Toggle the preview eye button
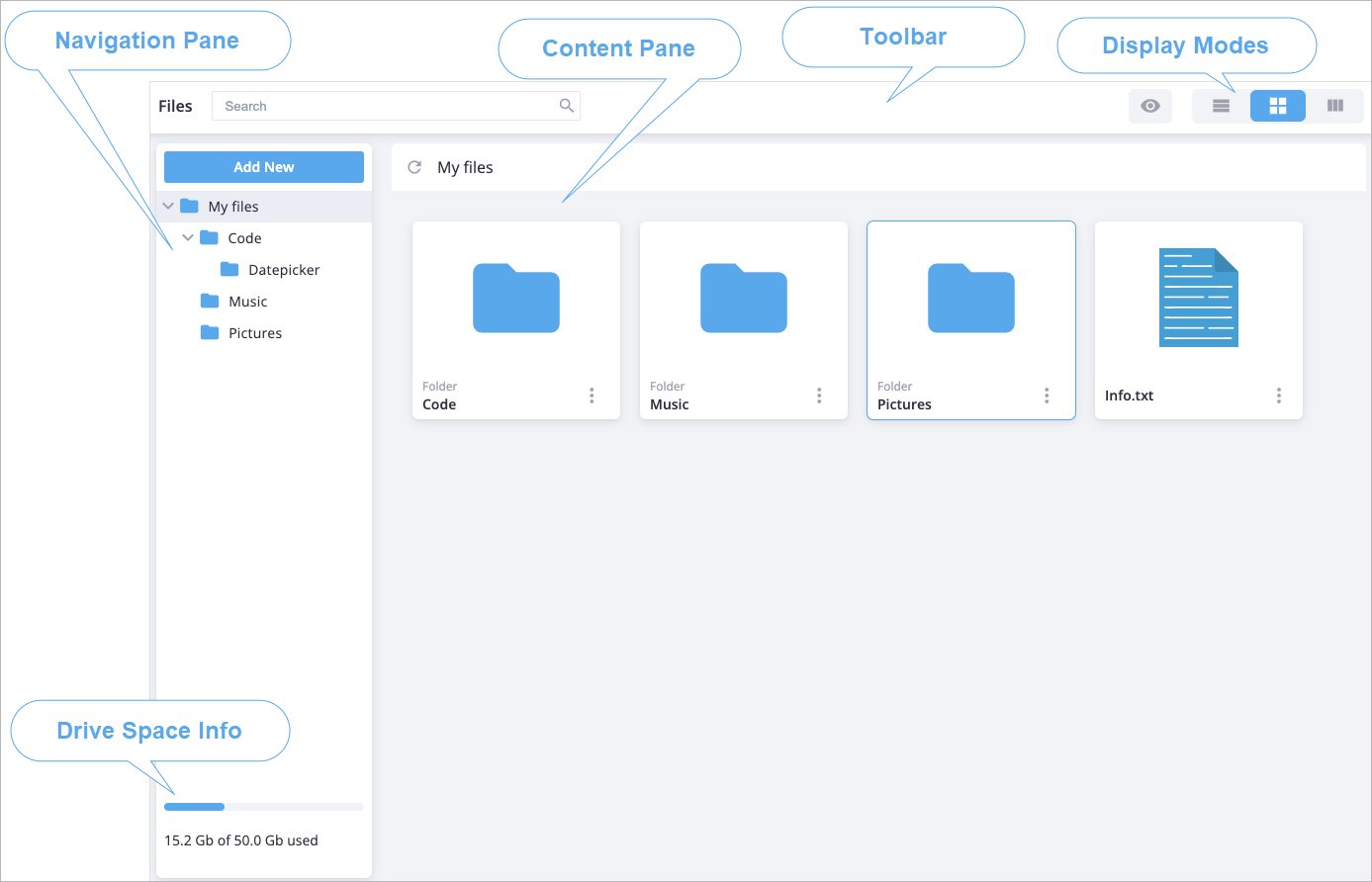1372x882 pixels. 1149,106
